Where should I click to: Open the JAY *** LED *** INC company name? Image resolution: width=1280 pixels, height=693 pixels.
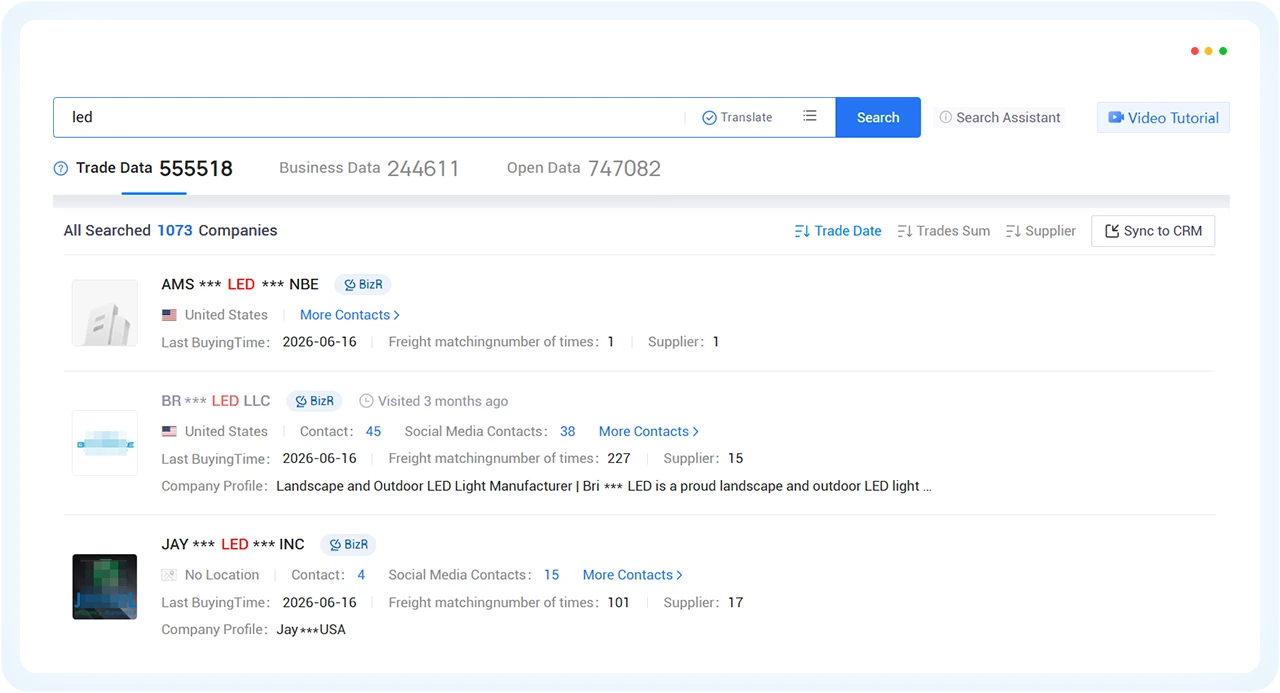[233, 544]
